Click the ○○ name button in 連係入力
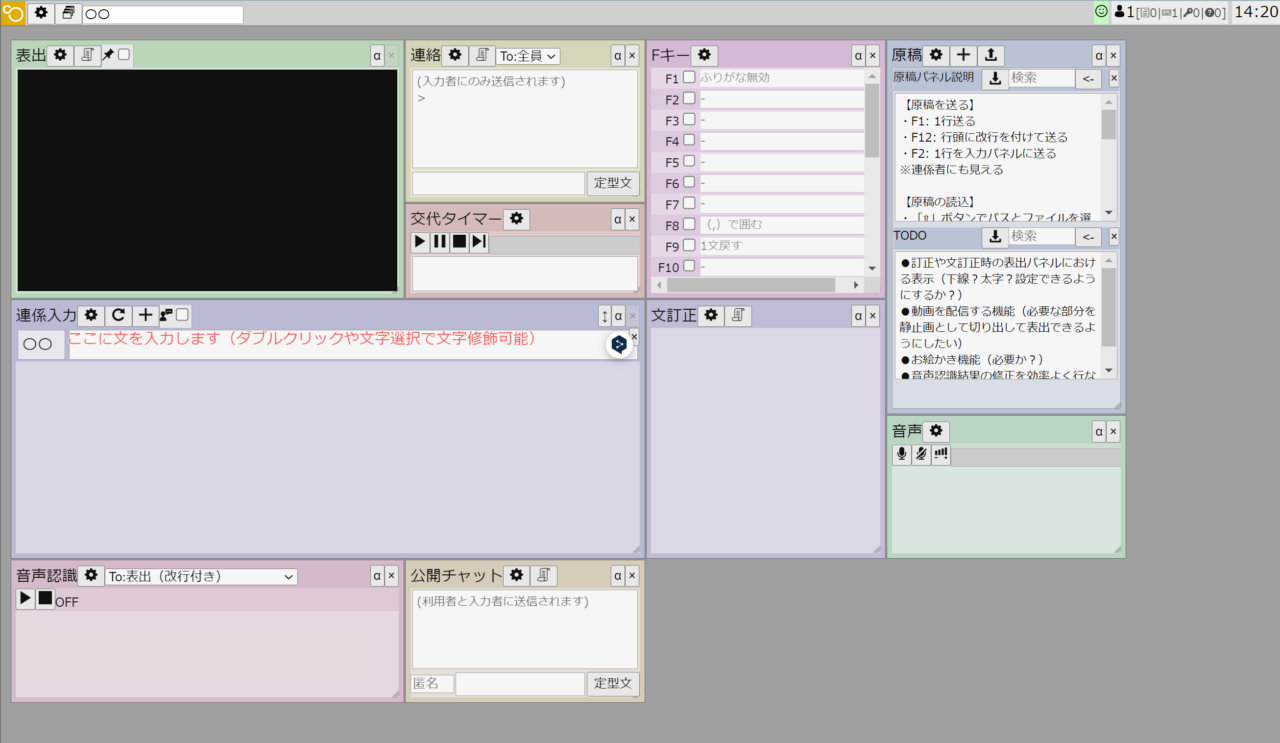The height and width of the screenshot is (743, 1280). [41, 344]
